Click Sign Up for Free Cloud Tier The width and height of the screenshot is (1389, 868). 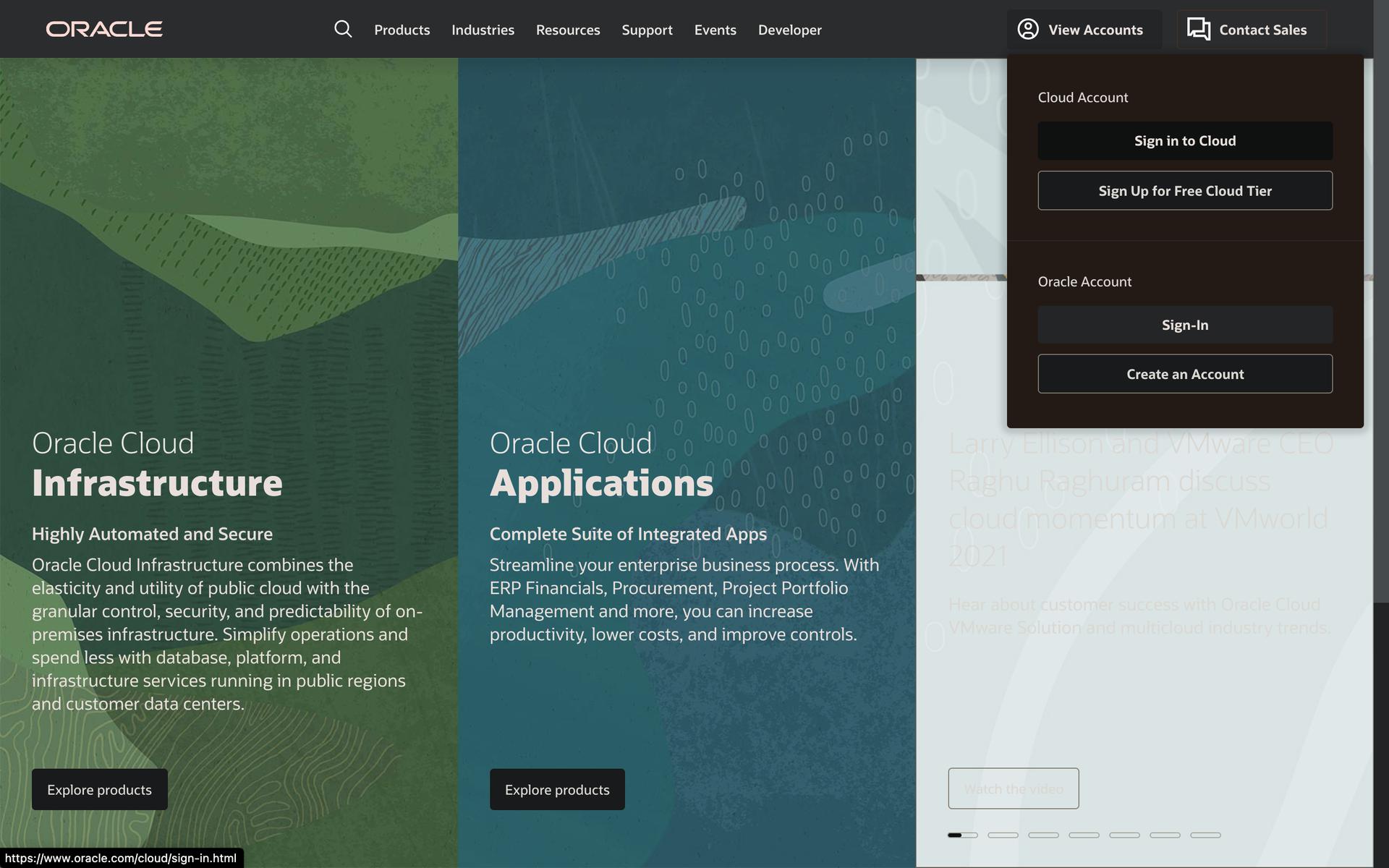(1184, 191)
